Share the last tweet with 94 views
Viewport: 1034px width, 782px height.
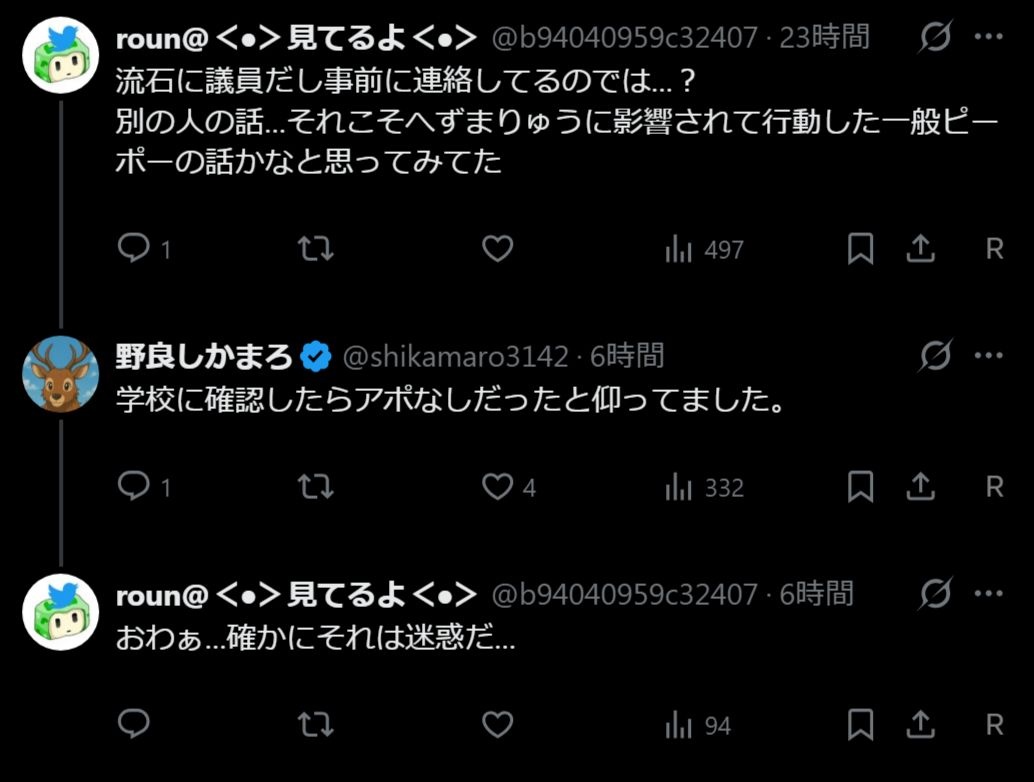[920, 725]
